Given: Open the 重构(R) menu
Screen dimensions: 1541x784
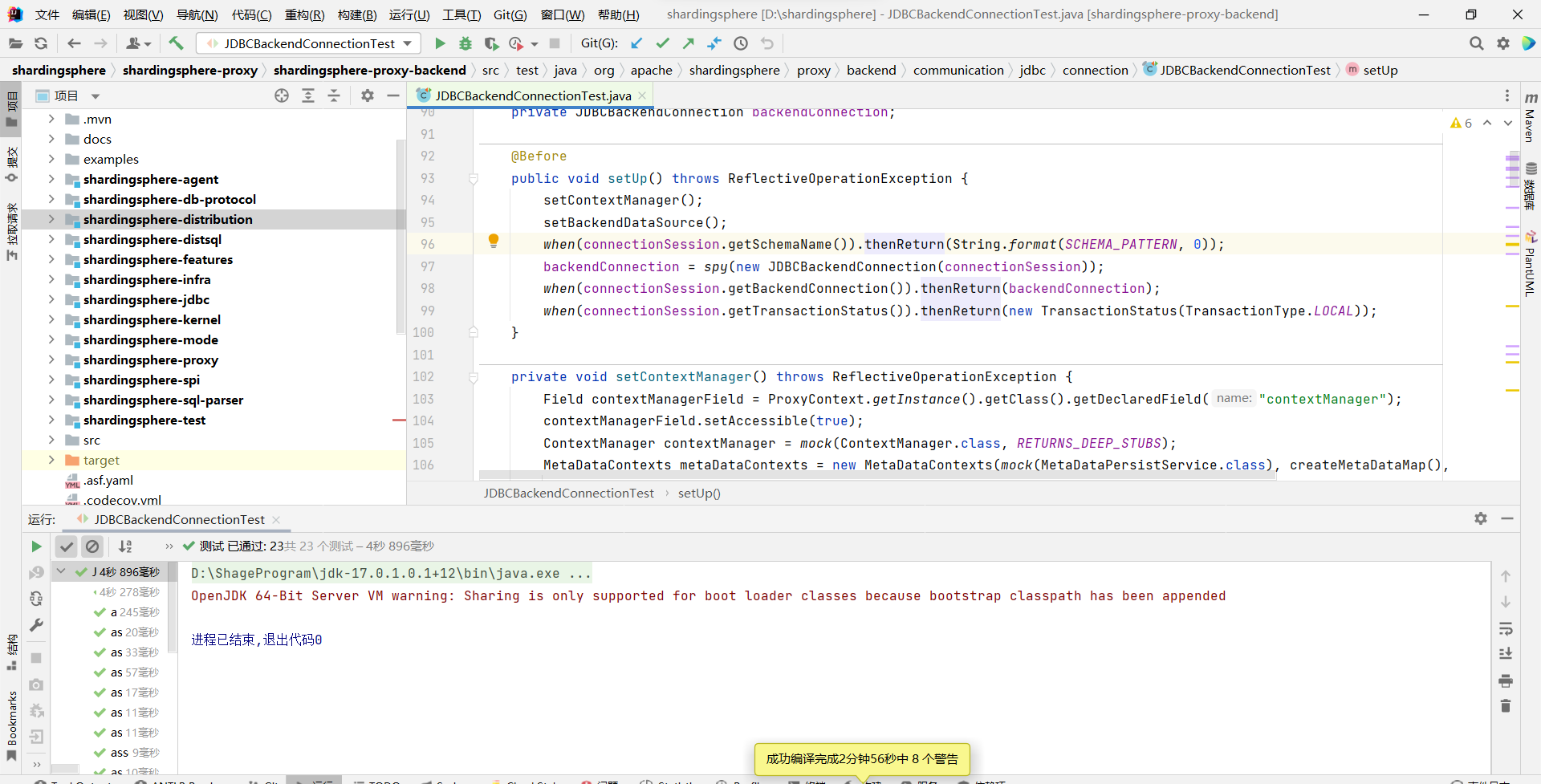Looking at the screenshot, I should pos(304,14).
